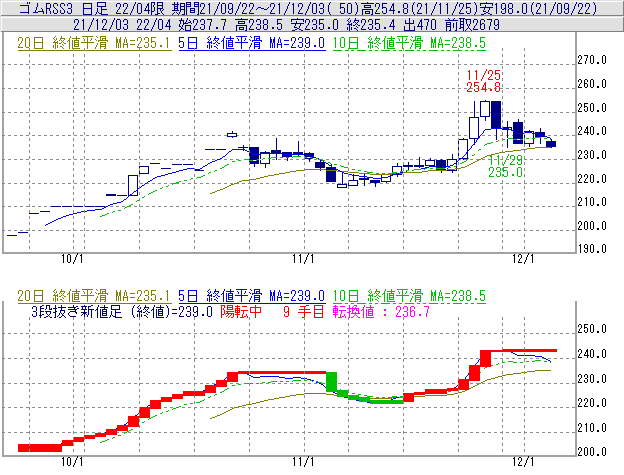Click the 200.0 label on lower chart axis

pos(592,452)
